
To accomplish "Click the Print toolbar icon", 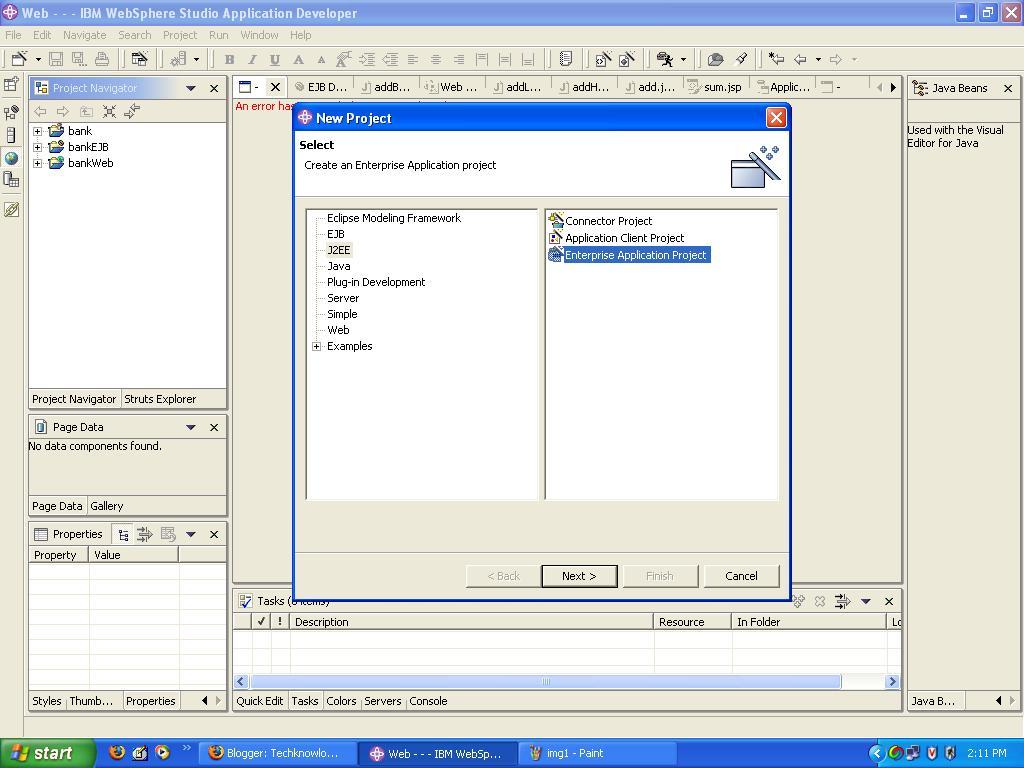I will point(102,60).
